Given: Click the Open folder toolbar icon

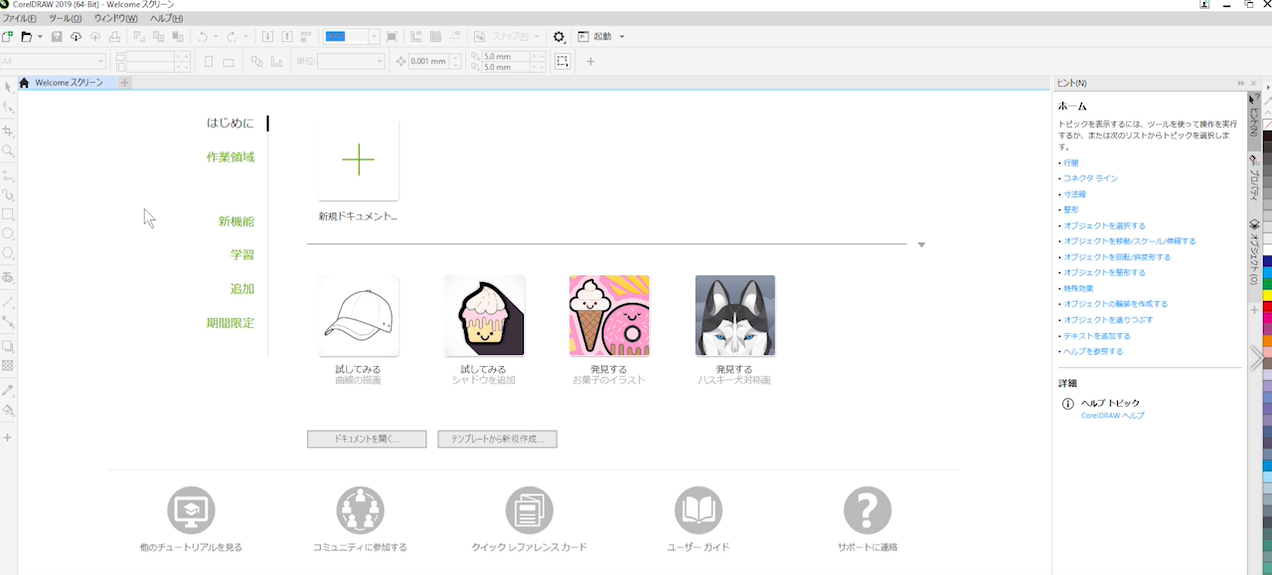Looking at the screenshot, I should 27,37.
